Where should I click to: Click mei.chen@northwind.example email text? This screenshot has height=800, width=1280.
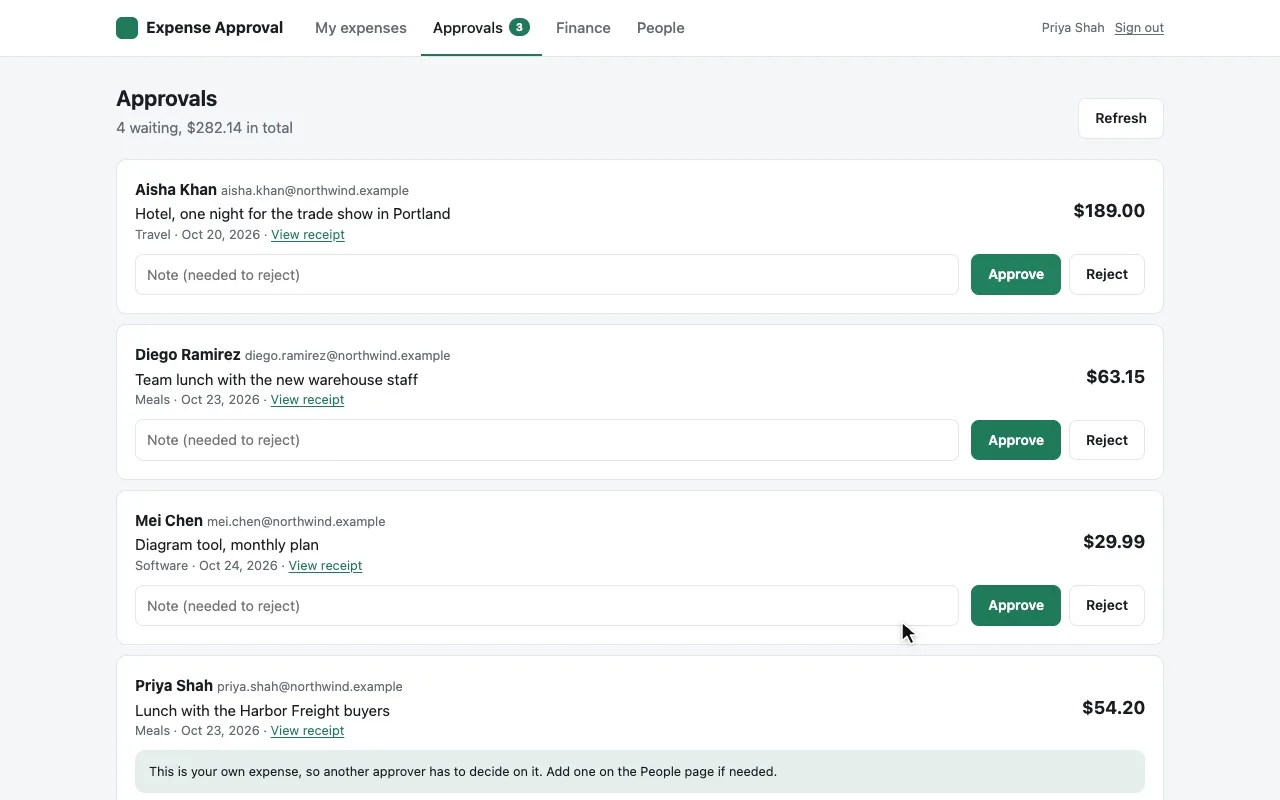(296, 522)
